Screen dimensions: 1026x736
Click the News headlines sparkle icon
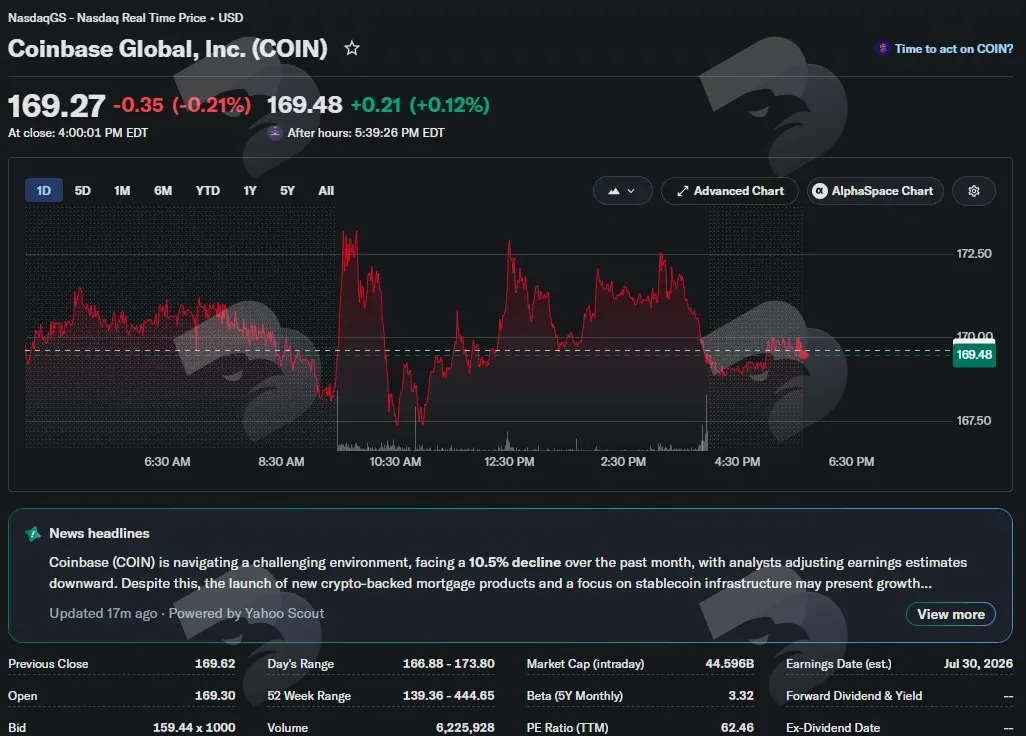[33, 534]
